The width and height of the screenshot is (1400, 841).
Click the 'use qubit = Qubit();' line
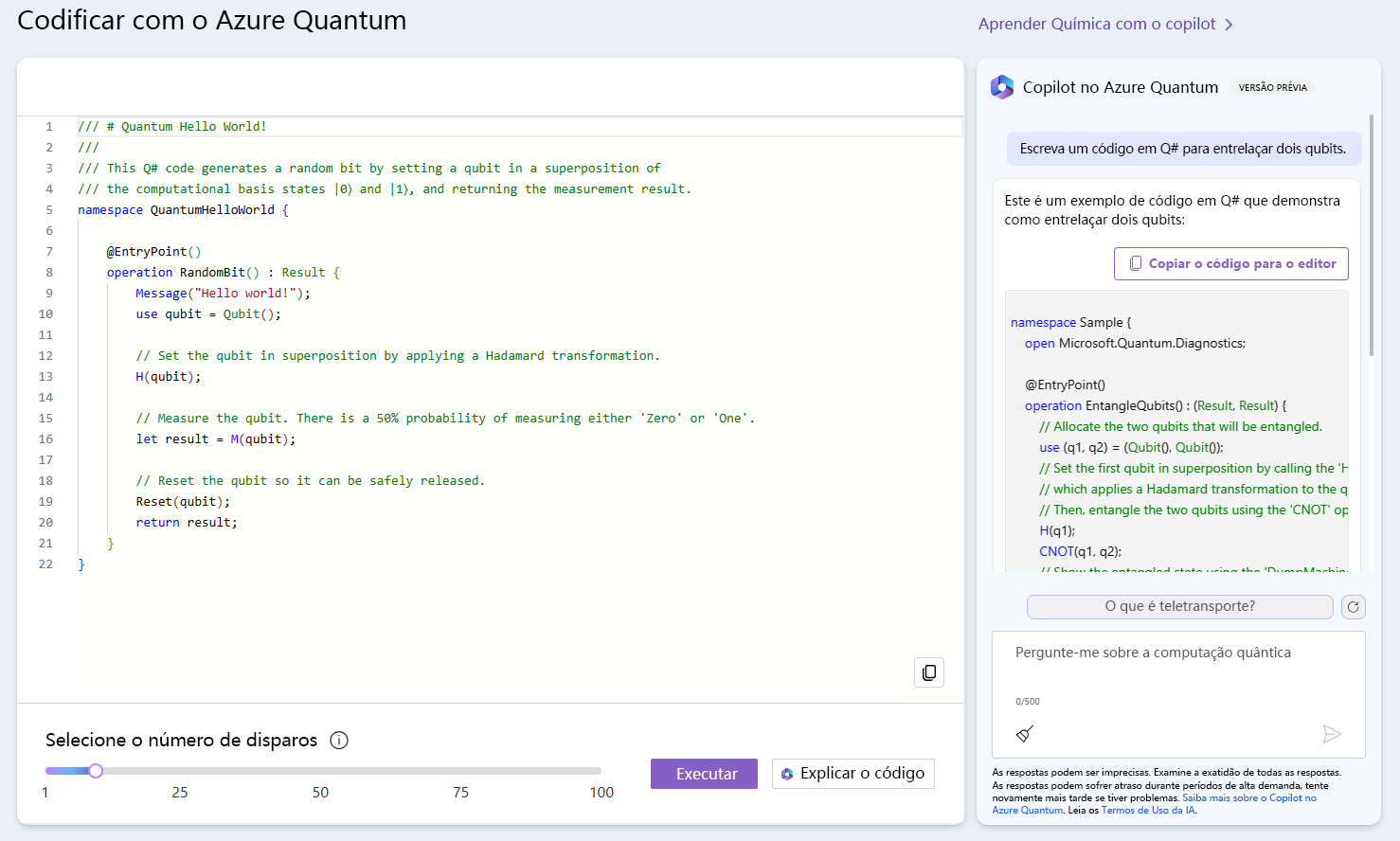click(x=208, y=314)
